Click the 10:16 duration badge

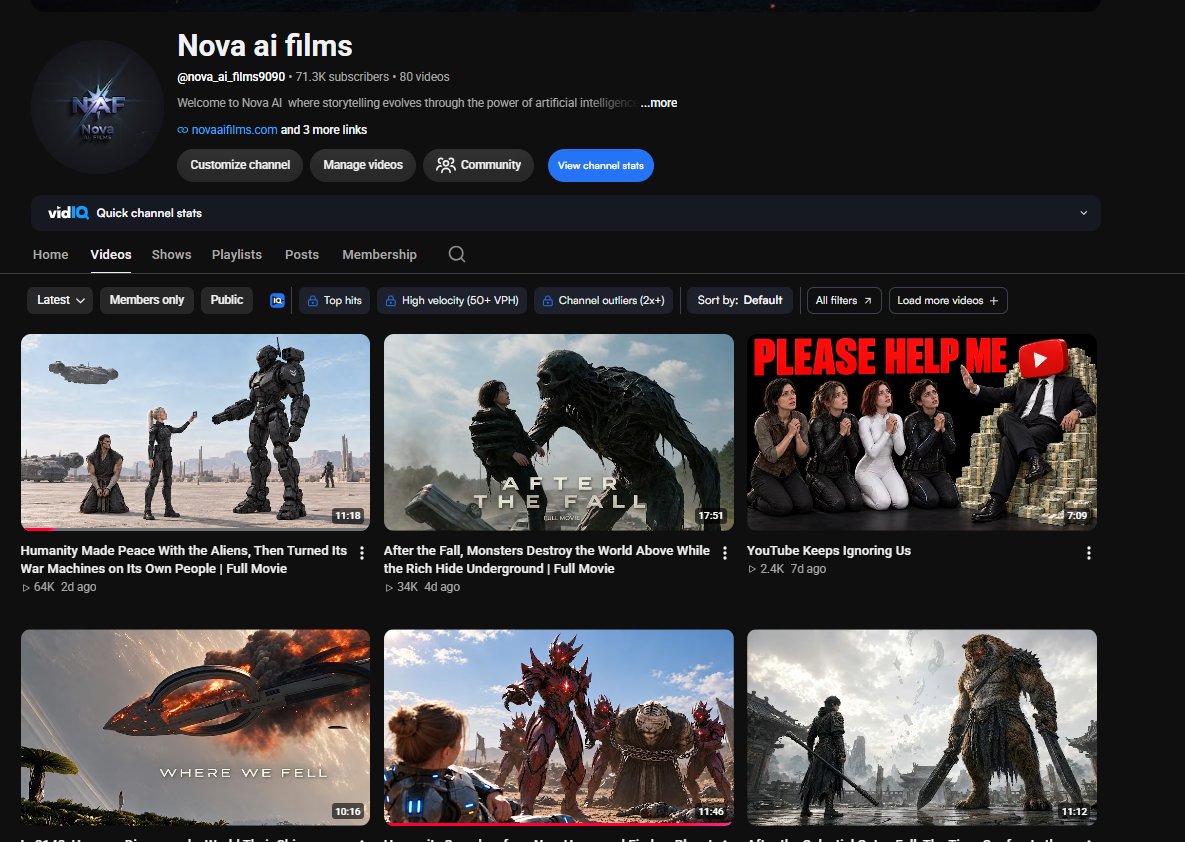(348, 812)
